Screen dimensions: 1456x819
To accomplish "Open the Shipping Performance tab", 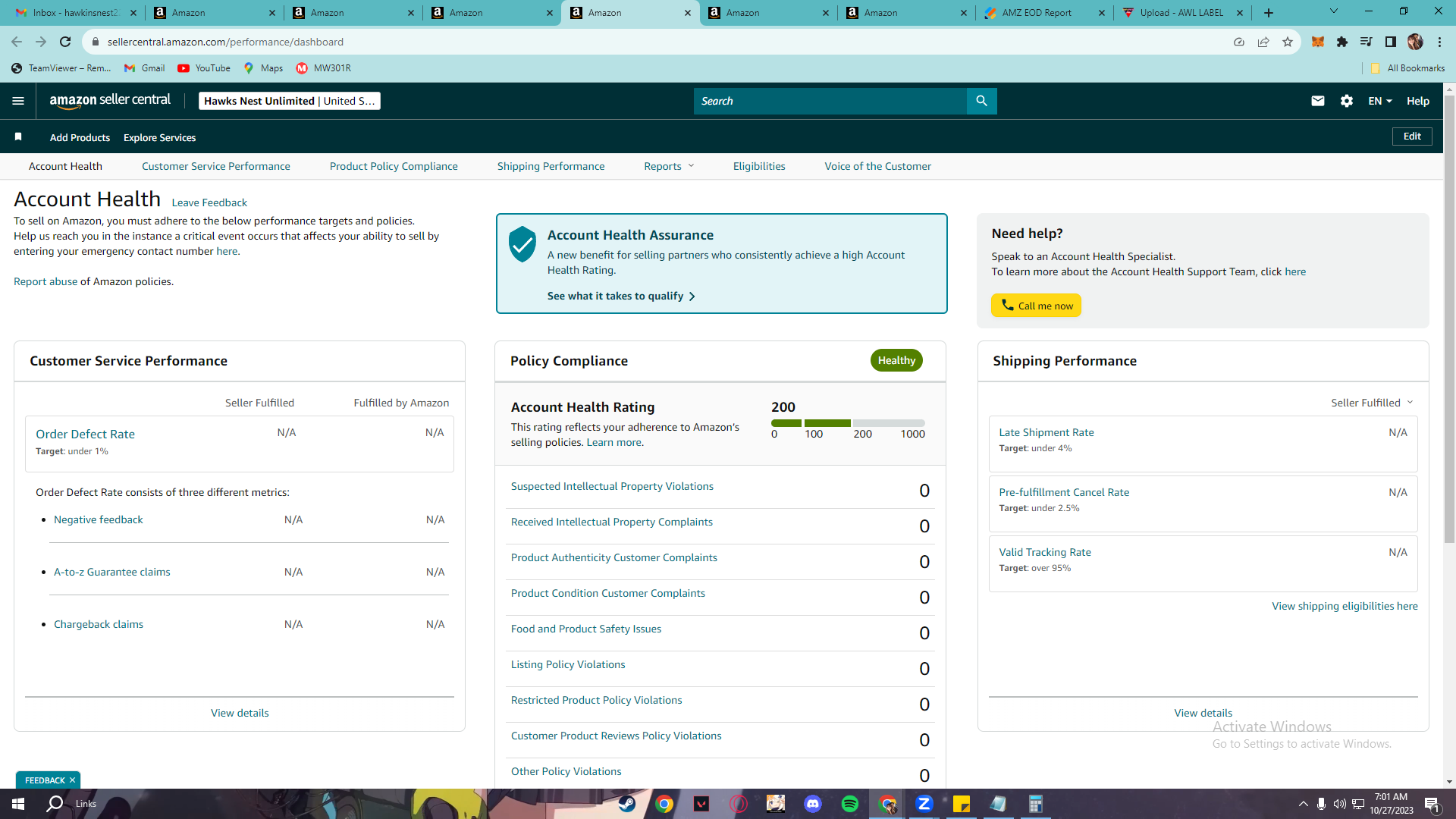I will 551,166.
